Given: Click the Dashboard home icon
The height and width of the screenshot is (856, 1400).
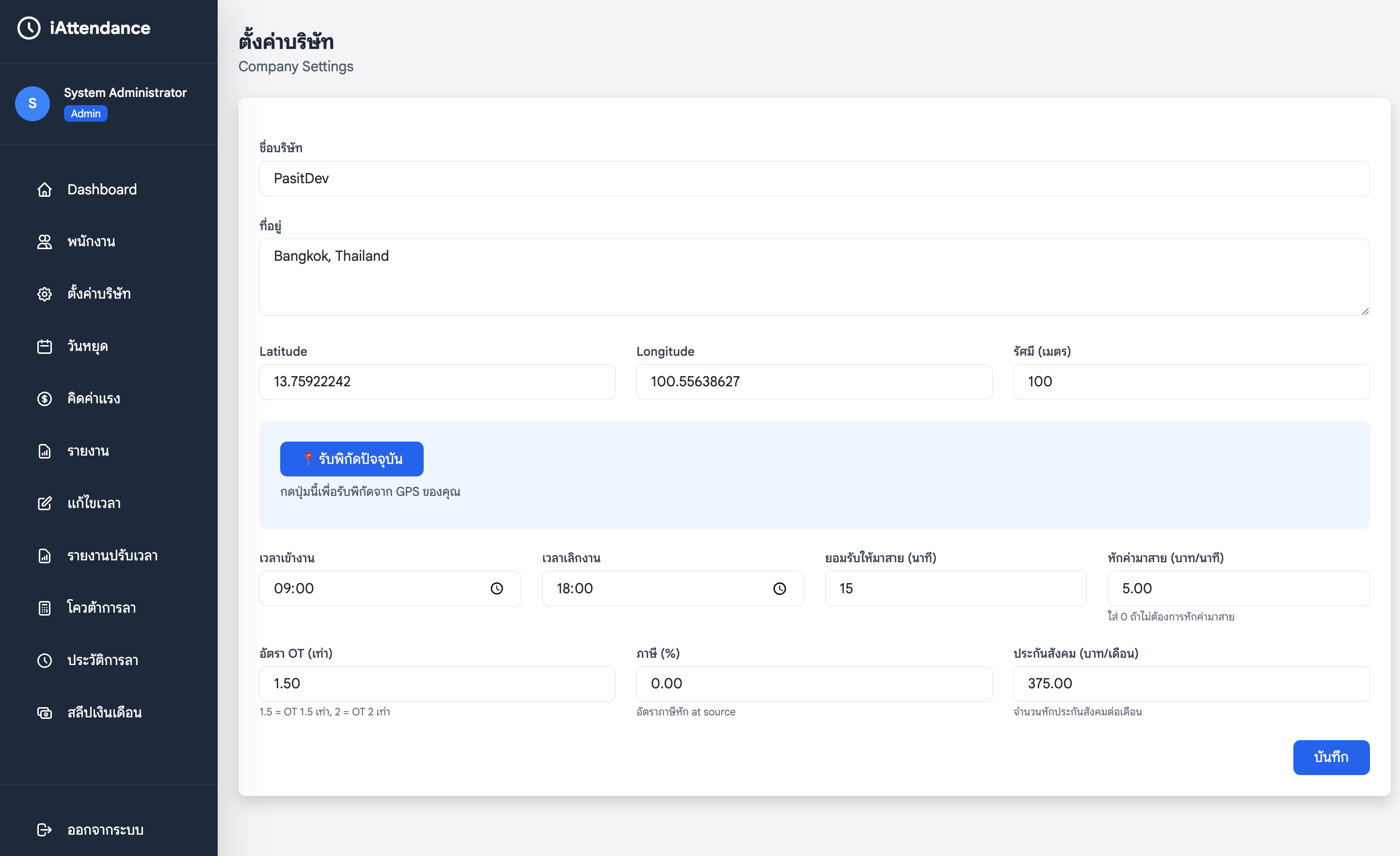Looking at the screenshot, I should point(44,190).
